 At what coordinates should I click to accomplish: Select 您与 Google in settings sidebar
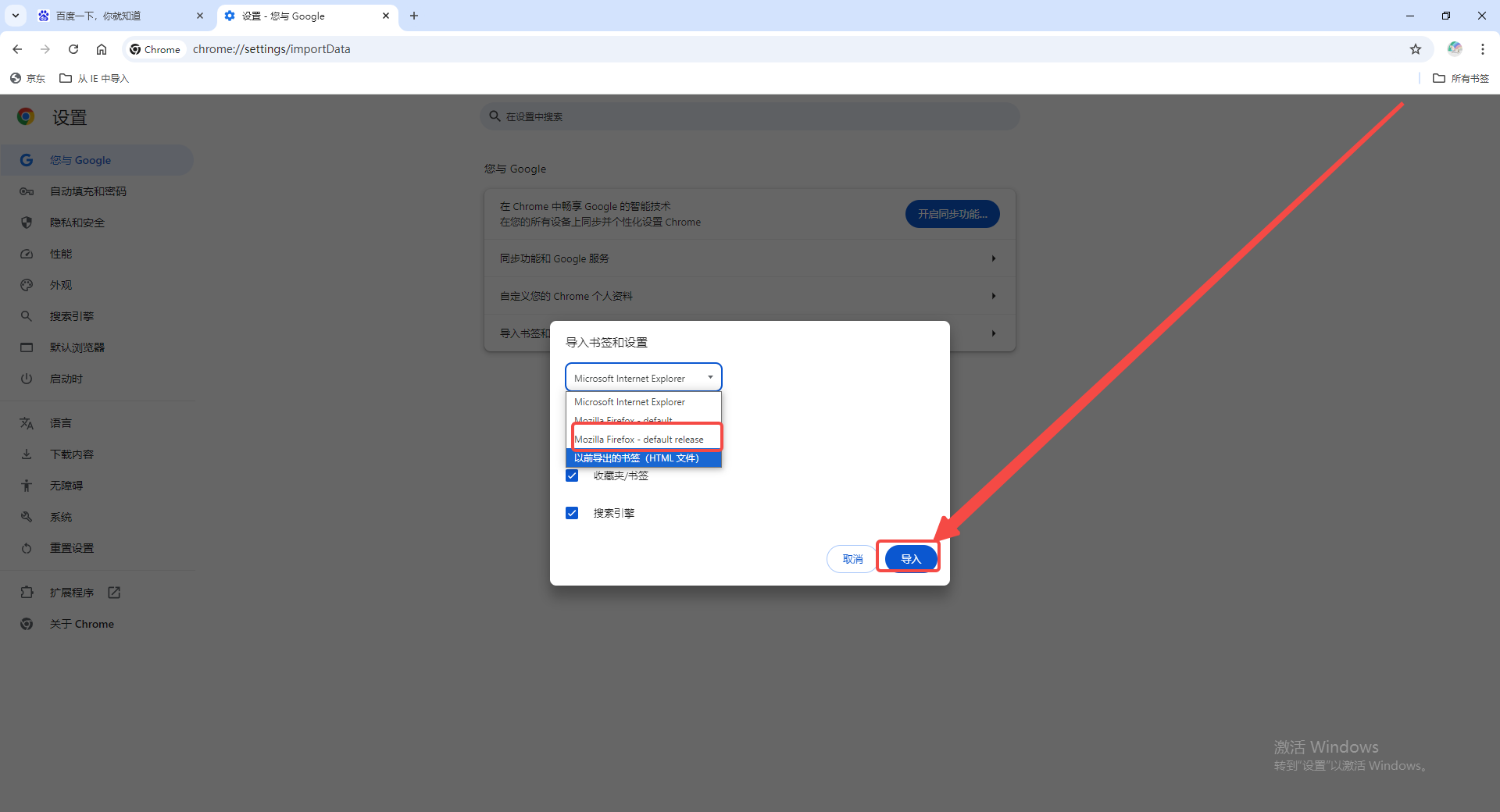point(97,160)
